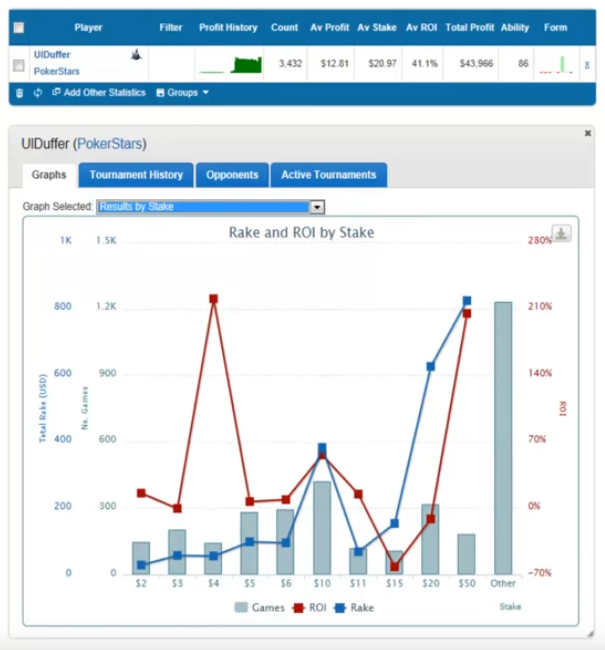The height and width of the screenshot is (650, 605).
Task: Toggle the Games series in legend
Action: click(x=260, y=607)
